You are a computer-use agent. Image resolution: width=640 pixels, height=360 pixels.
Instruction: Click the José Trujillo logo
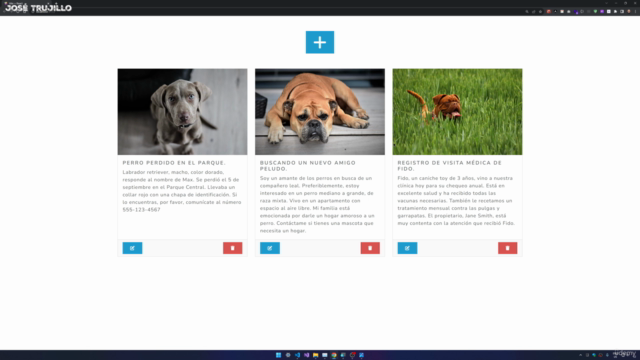pos(38,8)
